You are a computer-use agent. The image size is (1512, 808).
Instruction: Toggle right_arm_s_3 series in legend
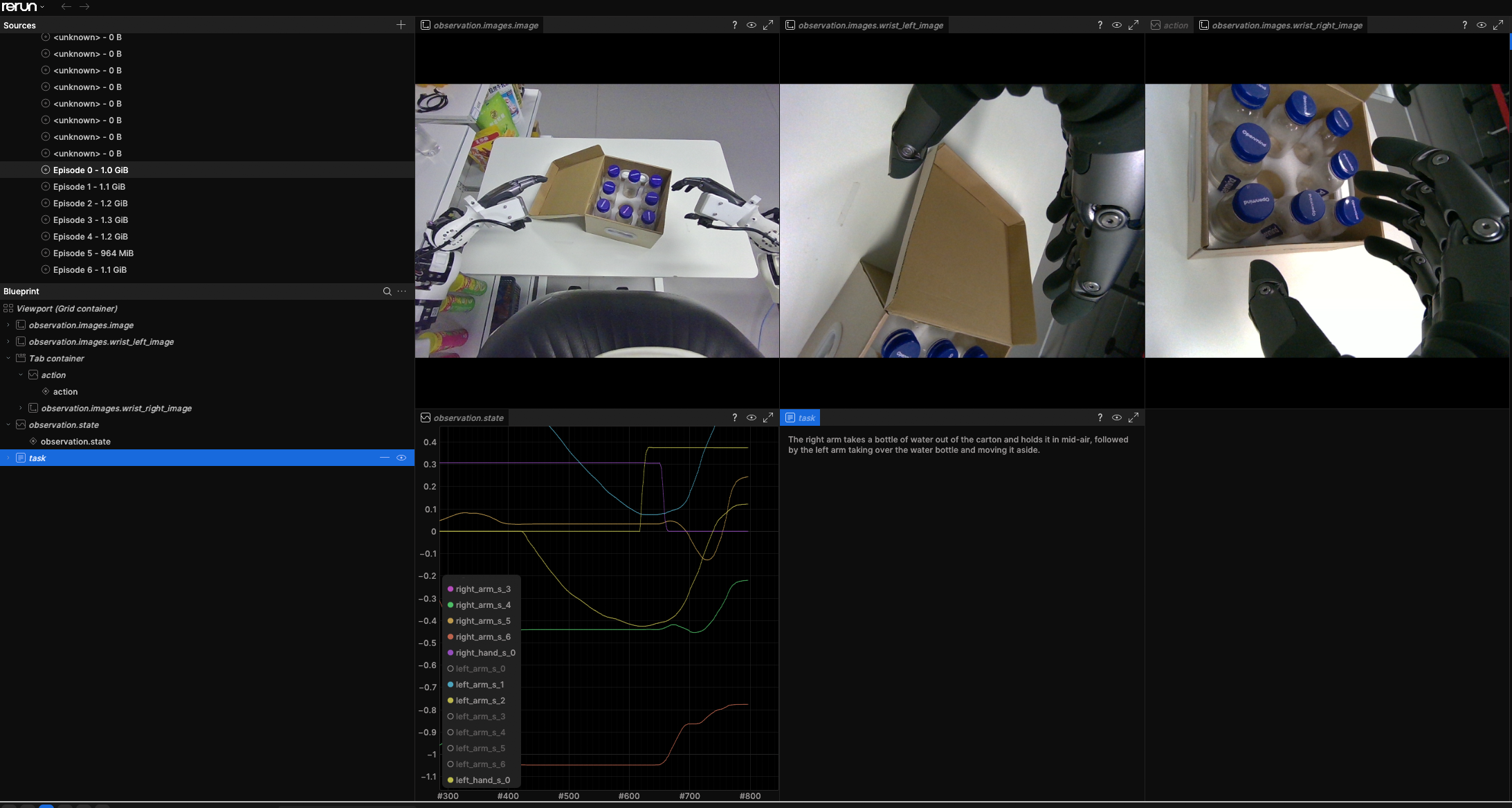(480, 589)
